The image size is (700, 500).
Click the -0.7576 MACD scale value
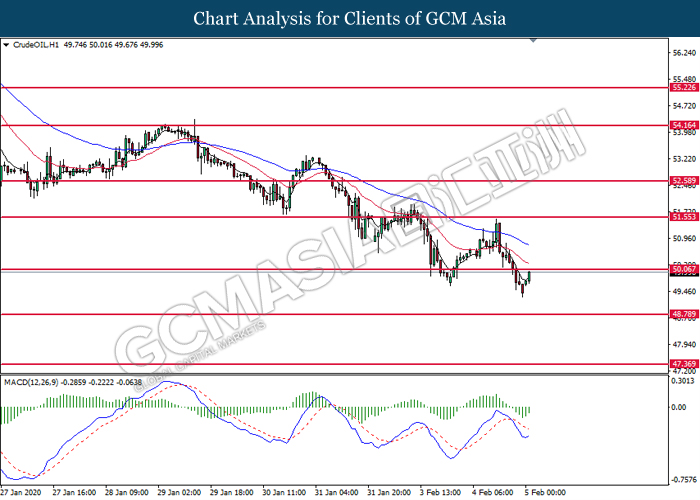(683, 480)
